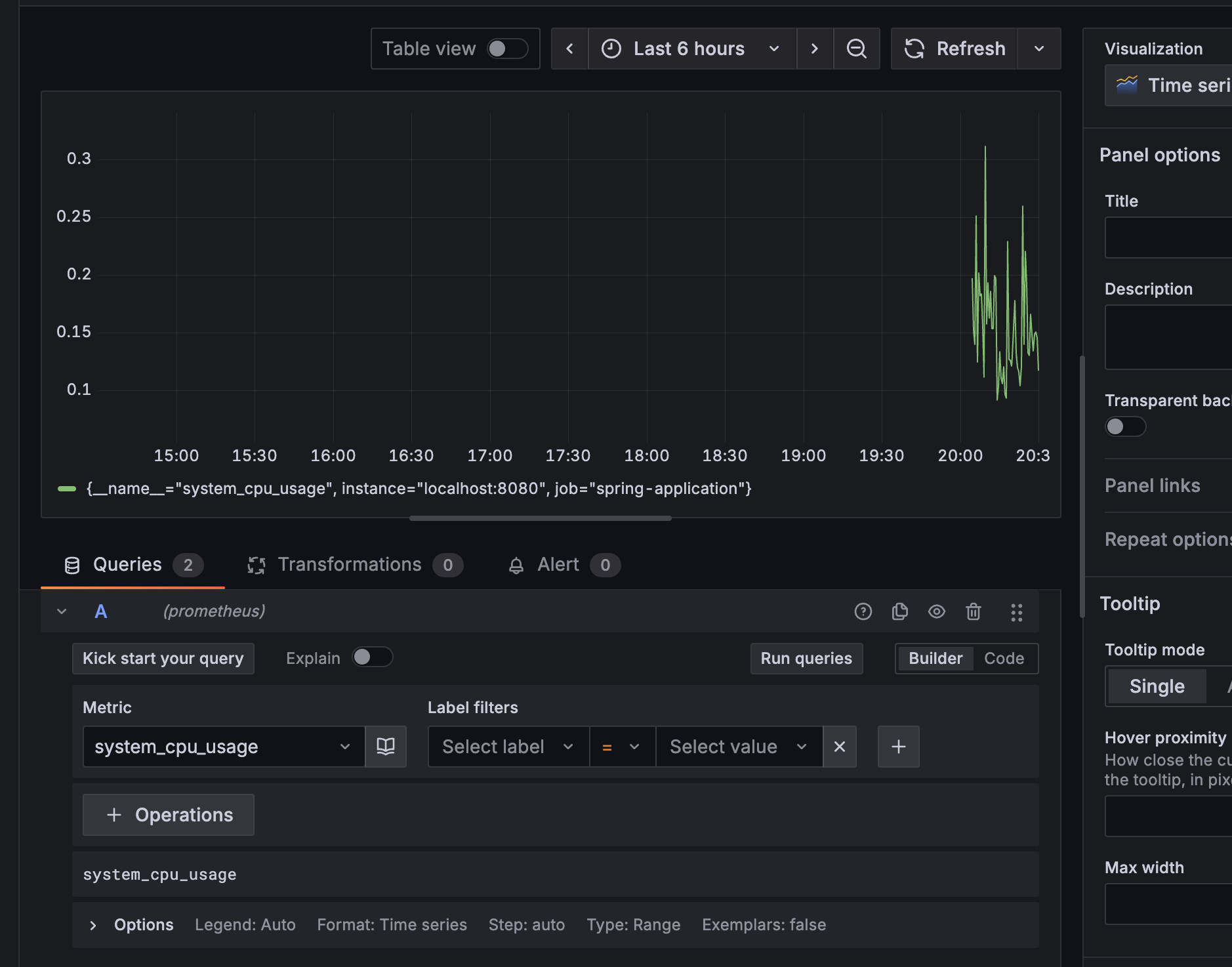Screen dimensions: 1232x967
Task: Click 'Type: Range' summary text
Action: [x=634, y=925]
